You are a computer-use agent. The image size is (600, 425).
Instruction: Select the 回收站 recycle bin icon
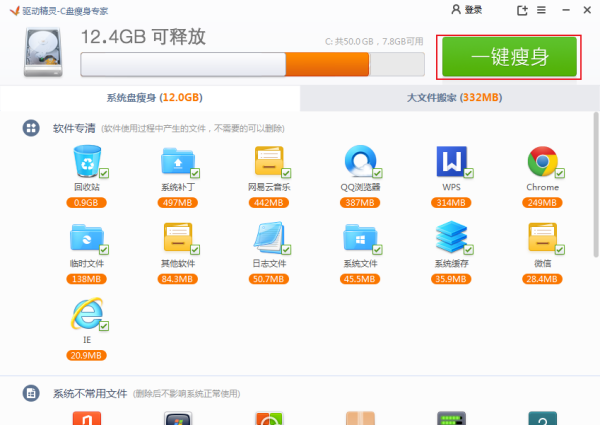click(x=87, y=161)
